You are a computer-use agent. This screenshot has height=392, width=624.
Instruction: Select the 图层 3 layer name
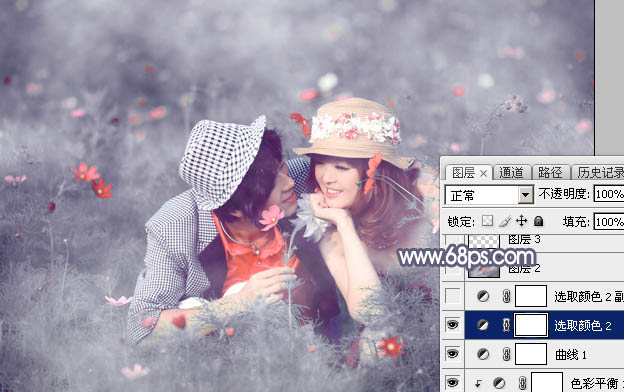pos(524,240)
